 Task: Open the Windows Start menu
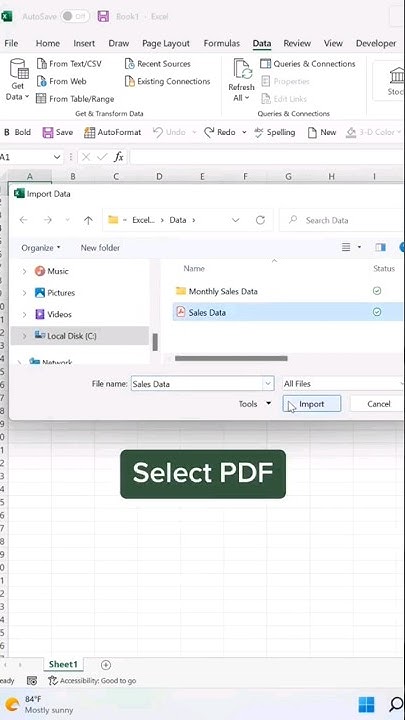[366, 704]
